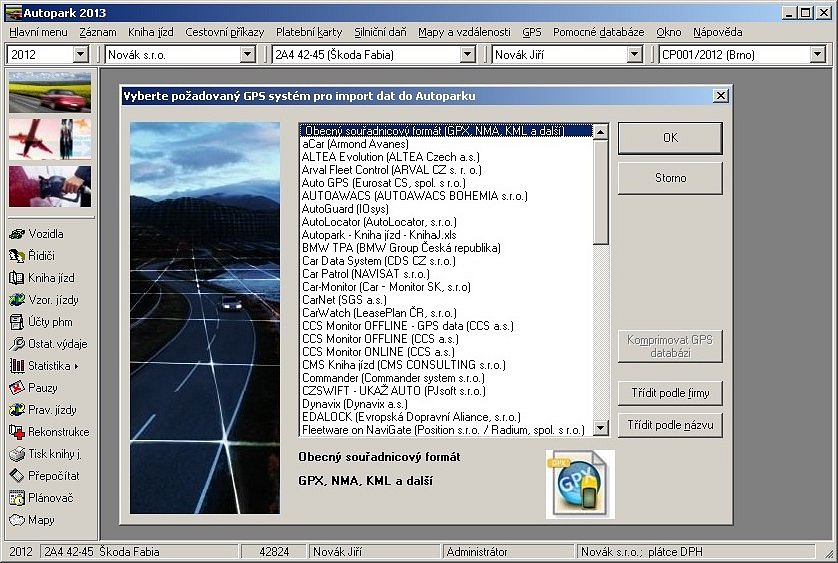Expand the year 2012 dropdown

[81, 54]
